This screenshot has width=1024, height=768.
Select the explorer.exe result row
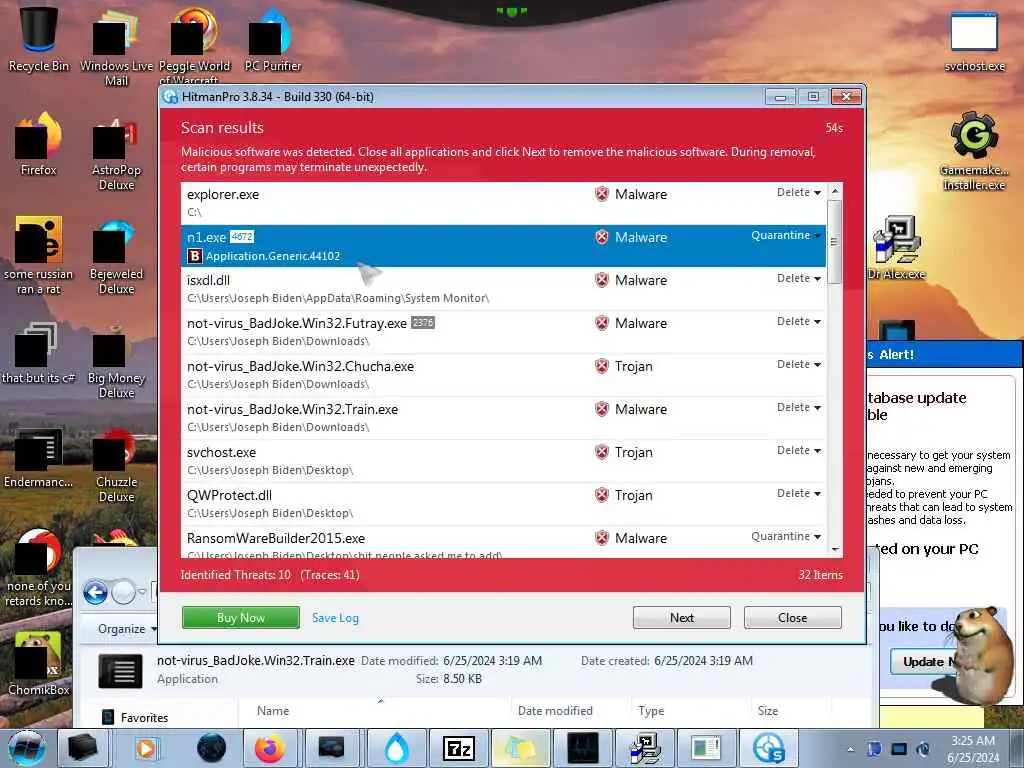(x=504, y=203)
